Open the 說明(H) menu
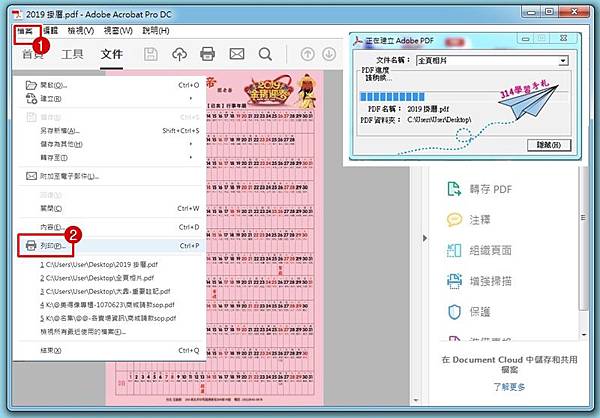Viewport: 600px width, 418px height. pos(156,31)
